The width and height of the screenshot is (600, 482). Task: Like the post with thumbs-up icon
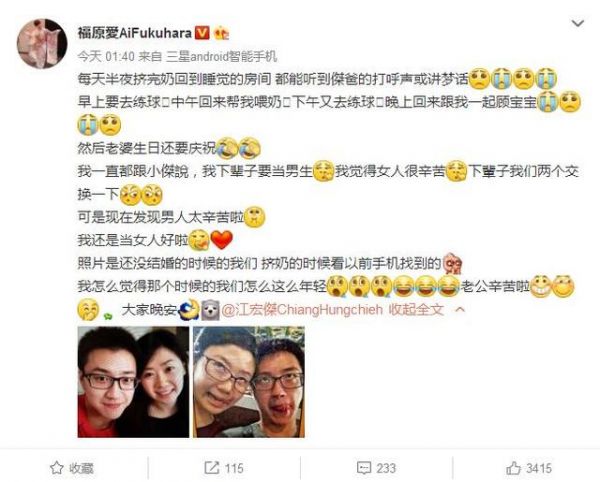pos(514,467)
